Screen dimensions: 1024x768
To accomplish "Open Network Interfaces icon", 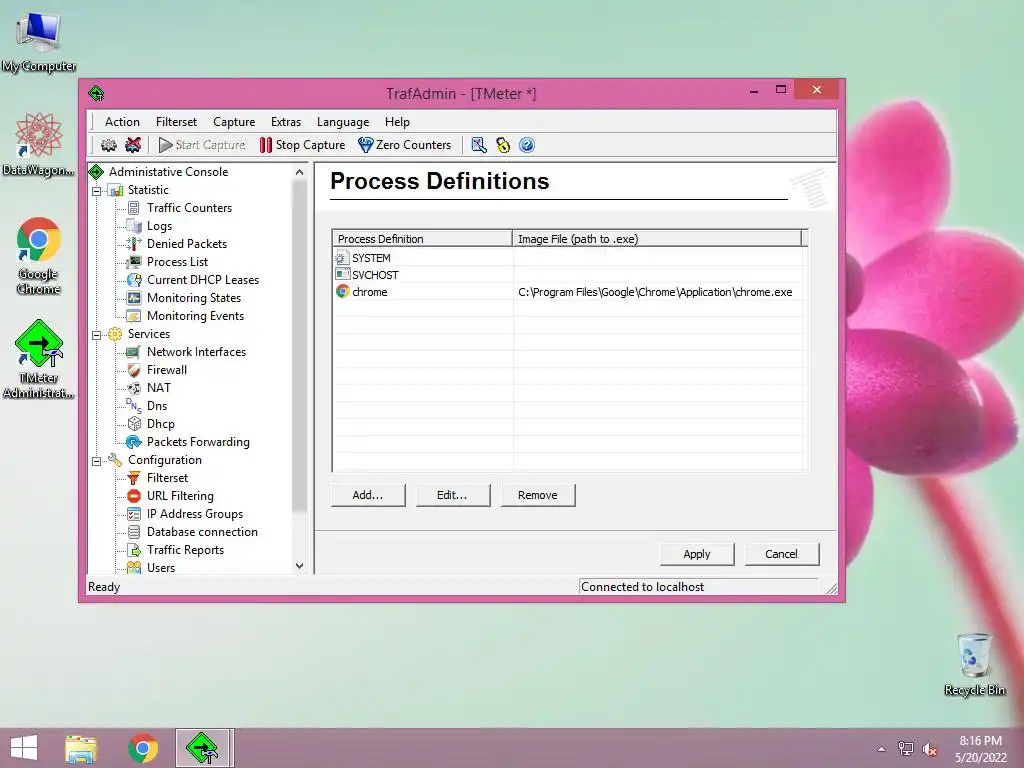I will pyautogui.click(x=133, y=352).
